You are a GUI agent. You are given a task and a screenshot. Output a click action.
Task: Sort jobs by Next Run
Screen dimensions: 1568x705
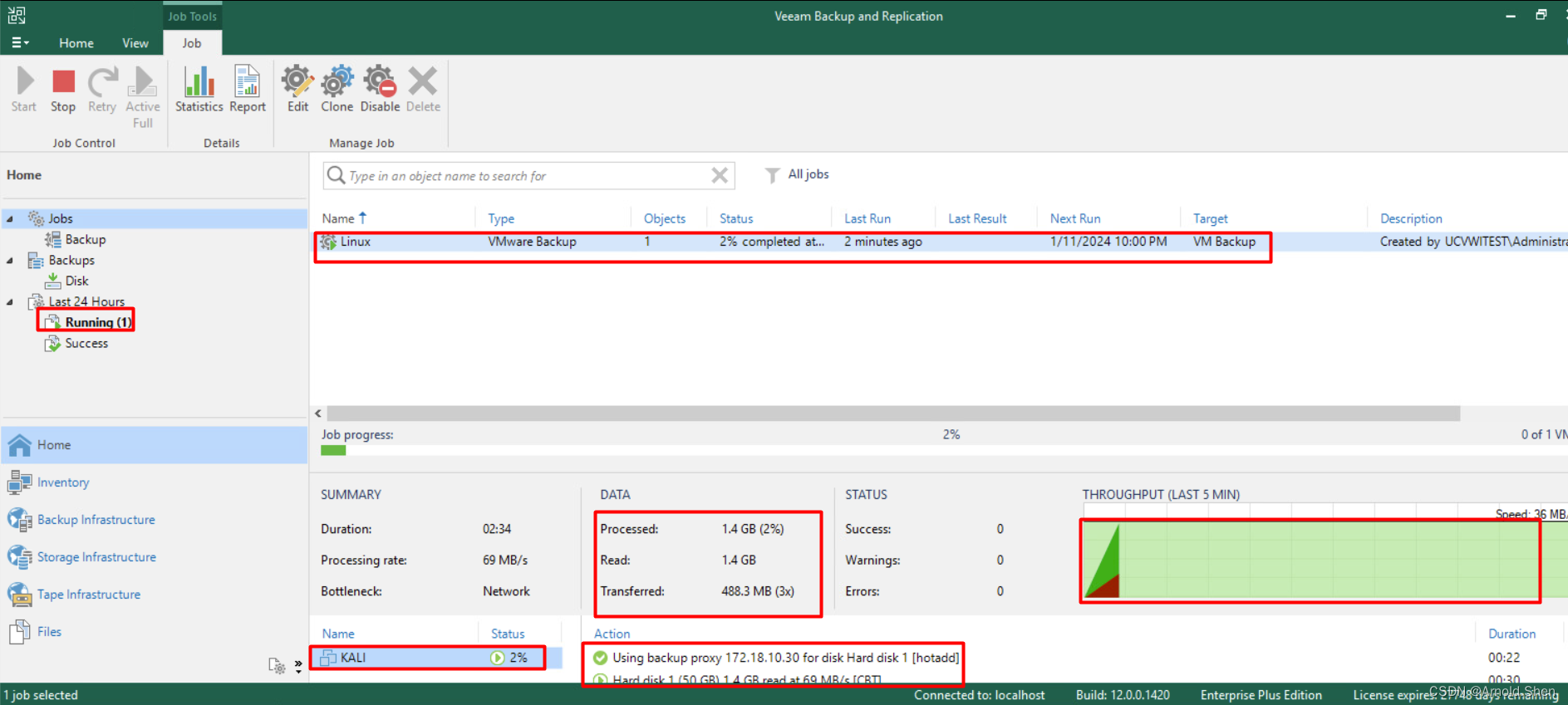click(1075, 218)
